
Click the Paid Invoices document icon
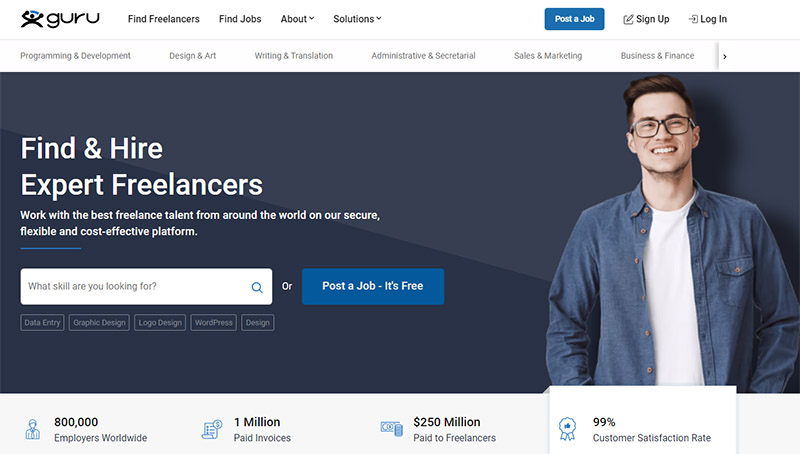click(212, 429)
